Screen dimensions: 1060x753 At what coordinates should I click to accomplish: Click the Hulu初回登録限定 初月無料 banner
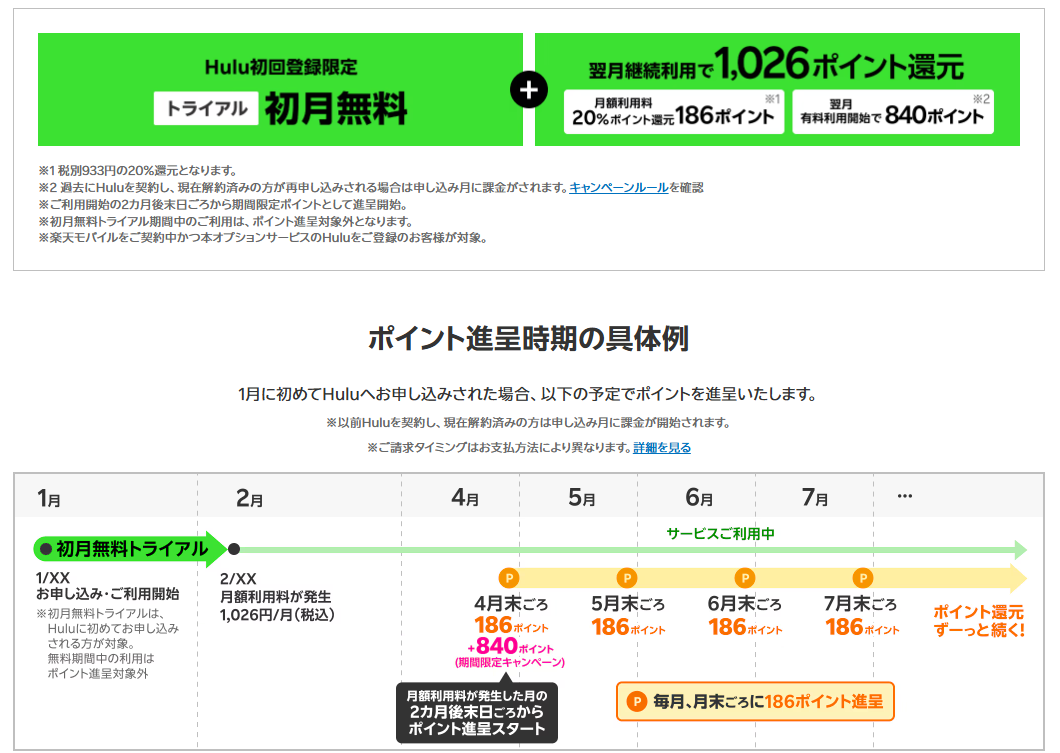[281, 89]
